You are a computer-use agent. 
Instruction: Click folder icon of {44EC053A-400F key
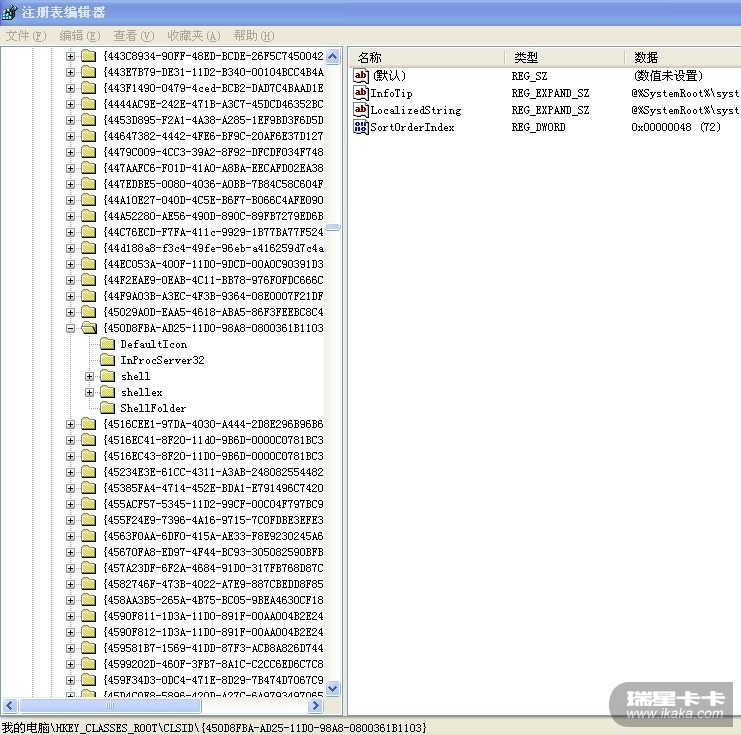pyautogui.click(x=88, y=264)
